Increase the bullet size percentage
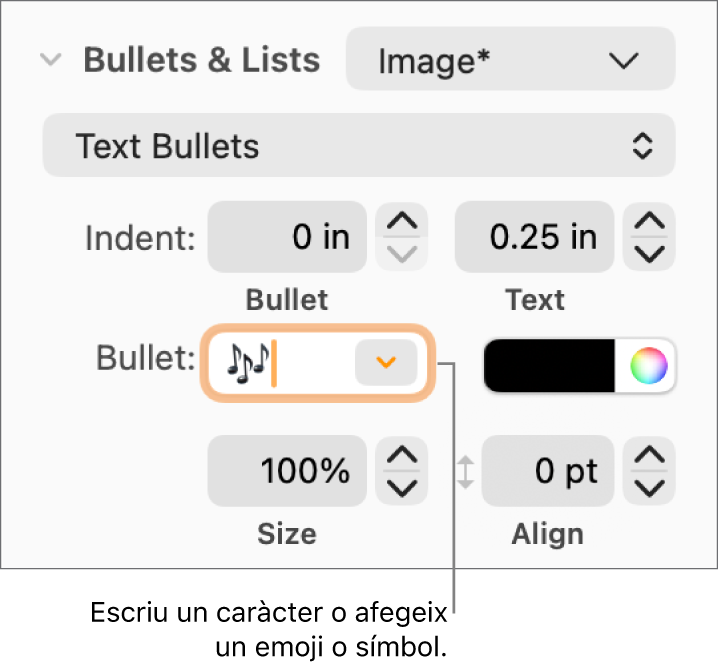 point(401,457)
